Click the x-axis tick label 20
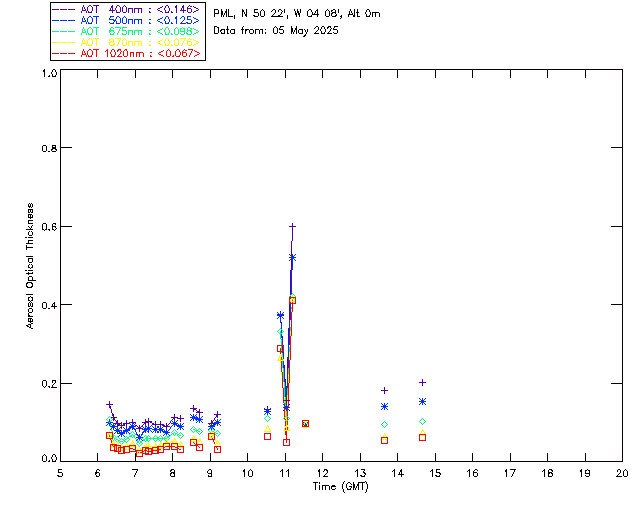 pyautogui.click(x=622, y=473)
